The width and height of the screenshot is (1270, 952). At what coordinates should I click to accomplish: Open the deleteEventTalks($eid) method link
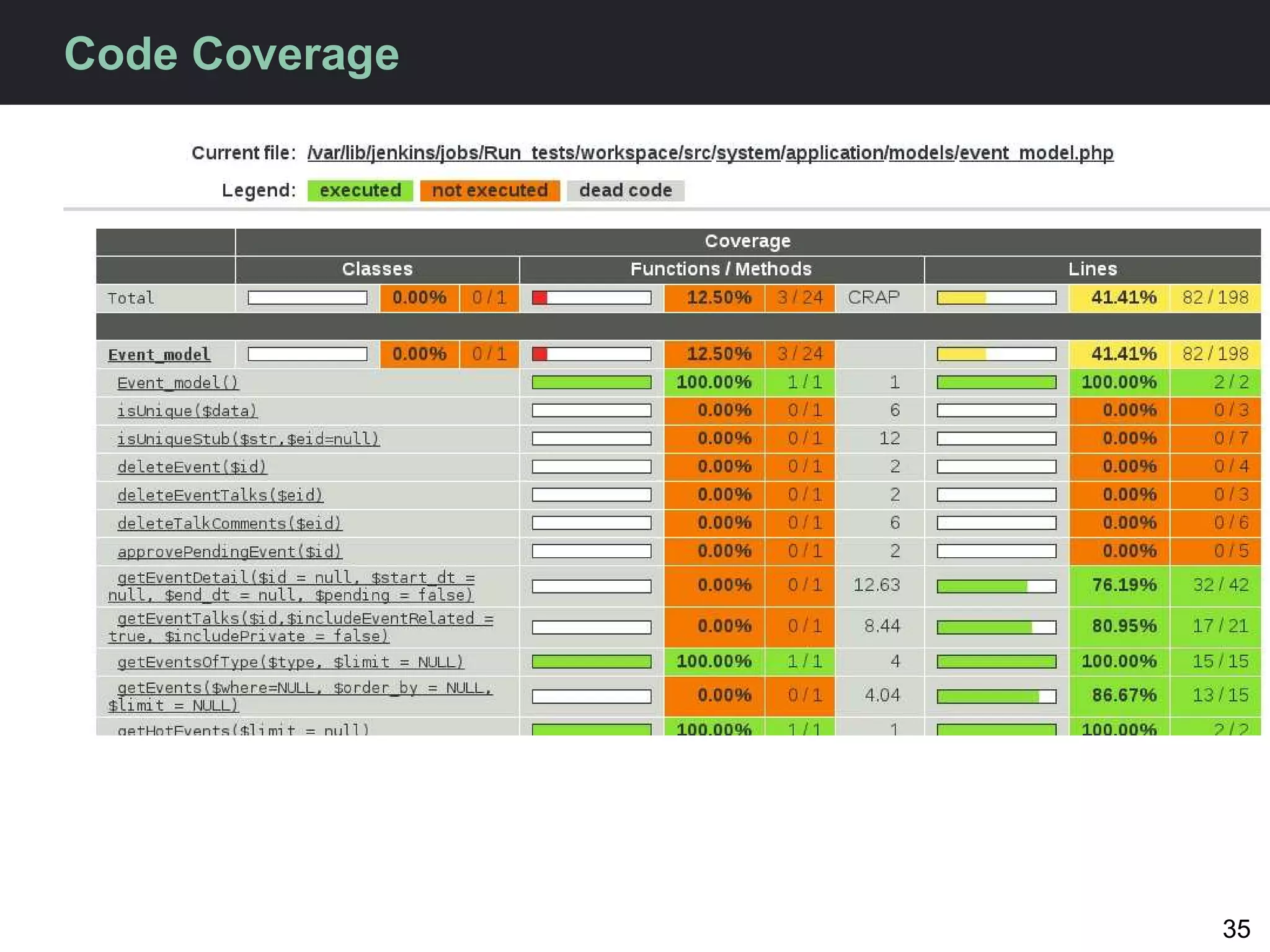click(x=220, y=495)
